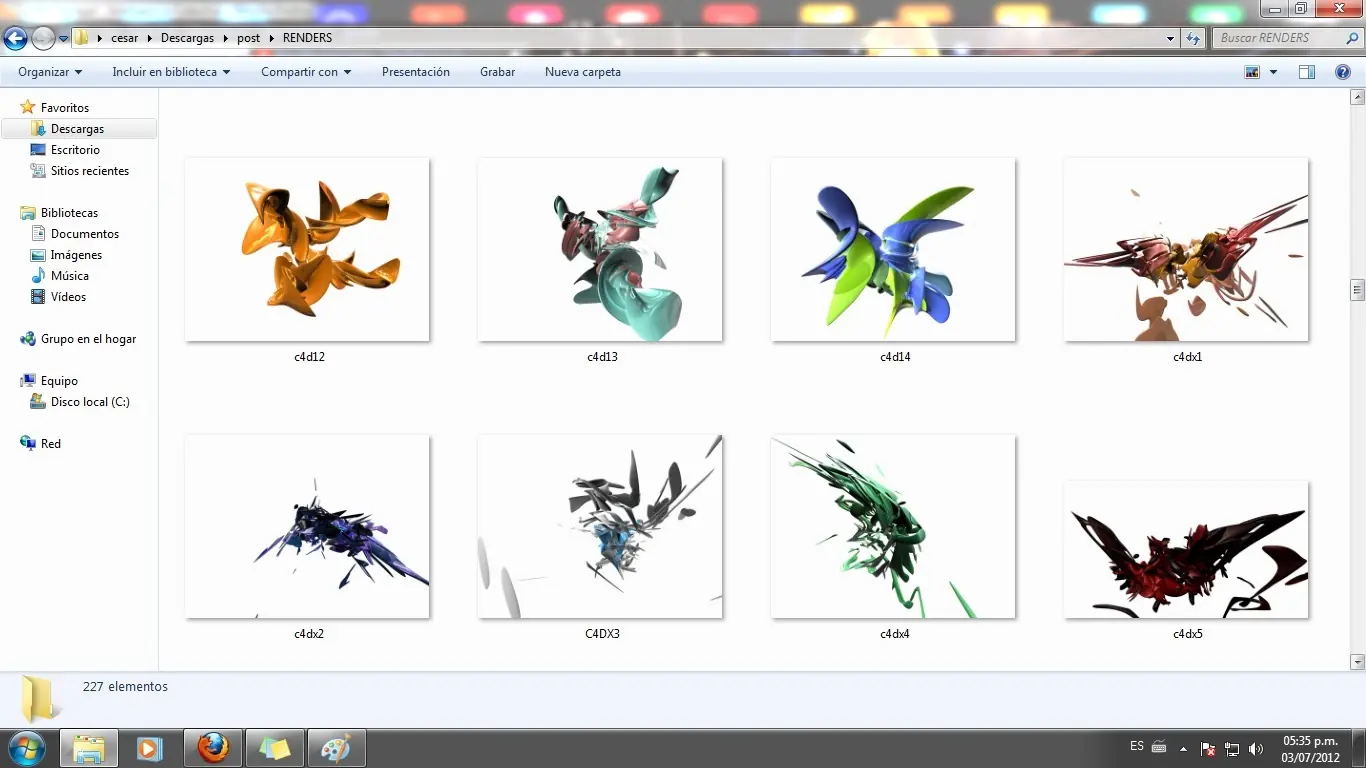Screen dimensions: 1366x768
Task: Click in the Buscar RENDERS search box
Action: coord(1275,38)
